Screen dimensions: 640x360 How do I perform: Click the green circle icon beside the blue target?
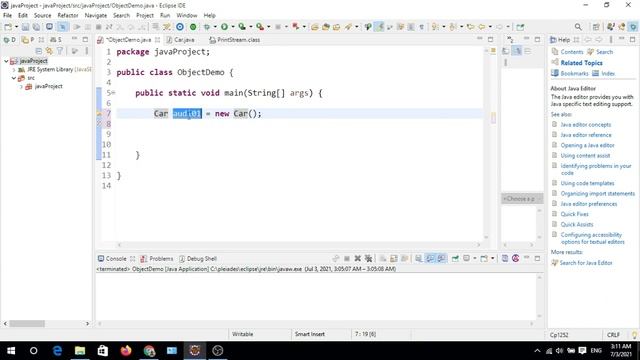[193, 27]
